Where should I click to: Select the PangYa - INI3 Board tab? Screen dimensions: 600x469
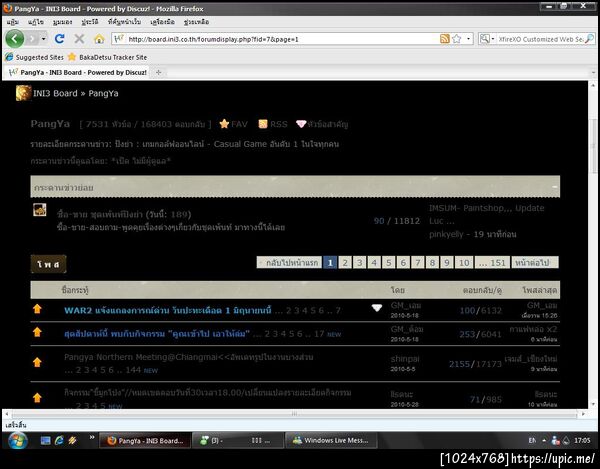(77, 72)
